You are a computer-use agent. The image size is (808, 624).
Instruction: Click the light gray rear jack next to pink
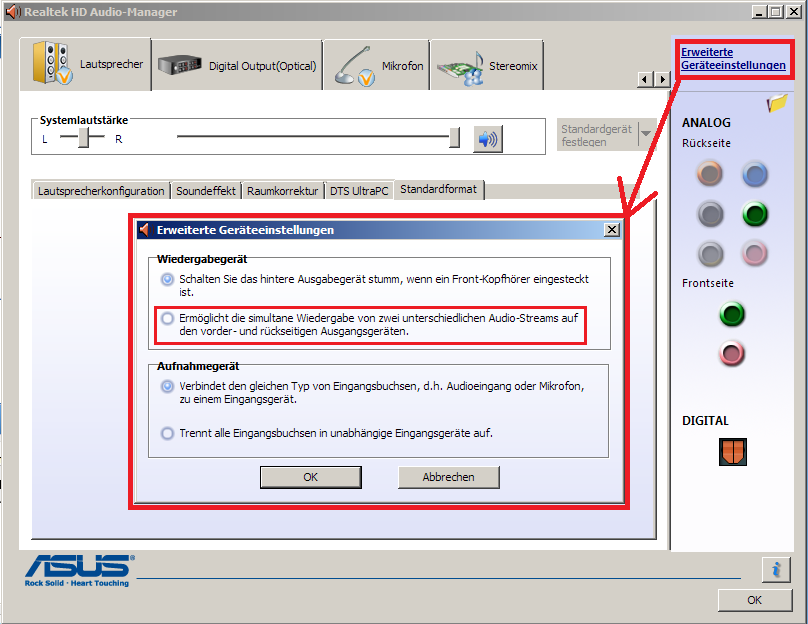click(x=711, y=254)
